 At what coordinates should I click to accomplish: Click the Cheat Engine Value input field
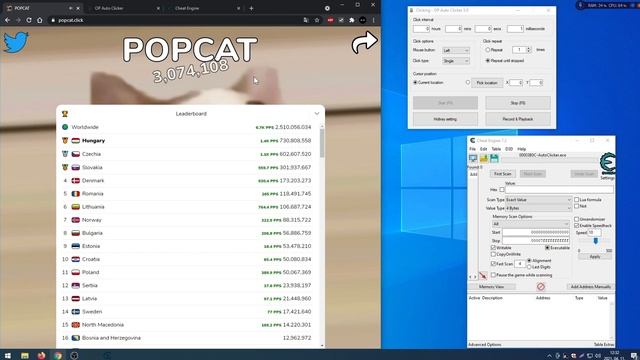(x=559, y=189)
